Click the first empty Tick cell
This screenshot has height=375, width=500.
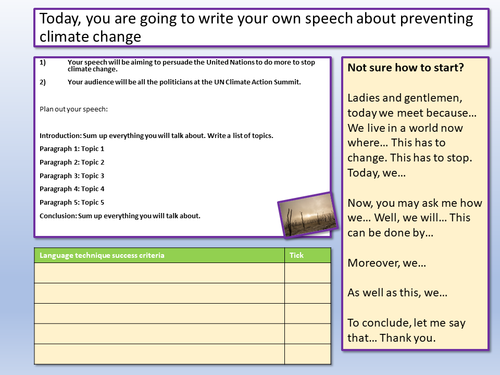click(x=308, y=273)
